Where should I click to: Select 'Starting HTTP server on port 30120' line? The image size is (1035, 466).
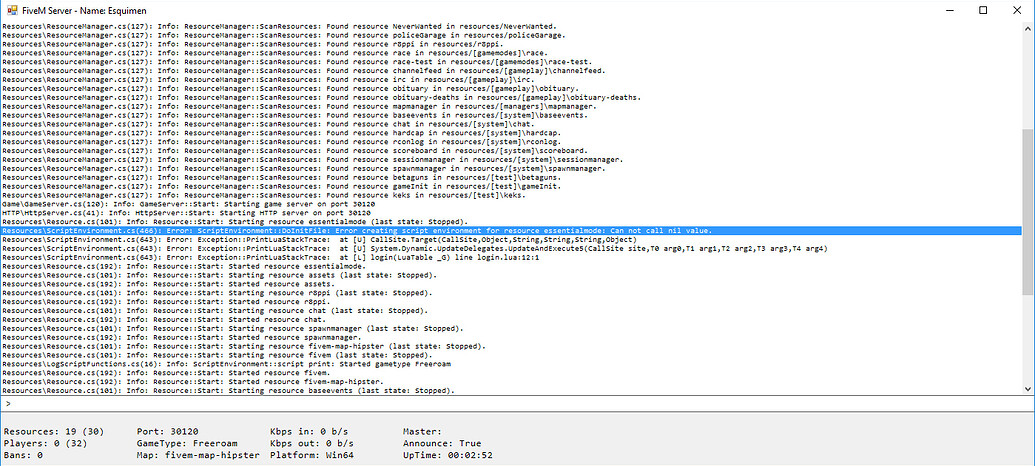pyautogui.click(x=187, y=213)
